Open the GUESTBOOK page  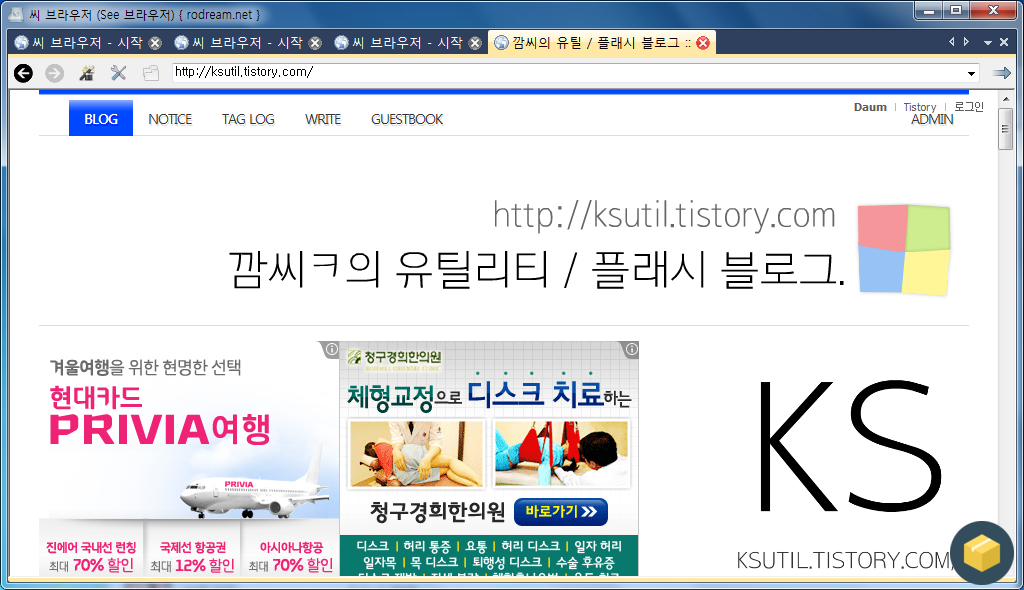pyautogui.click(x=407, y=120)
